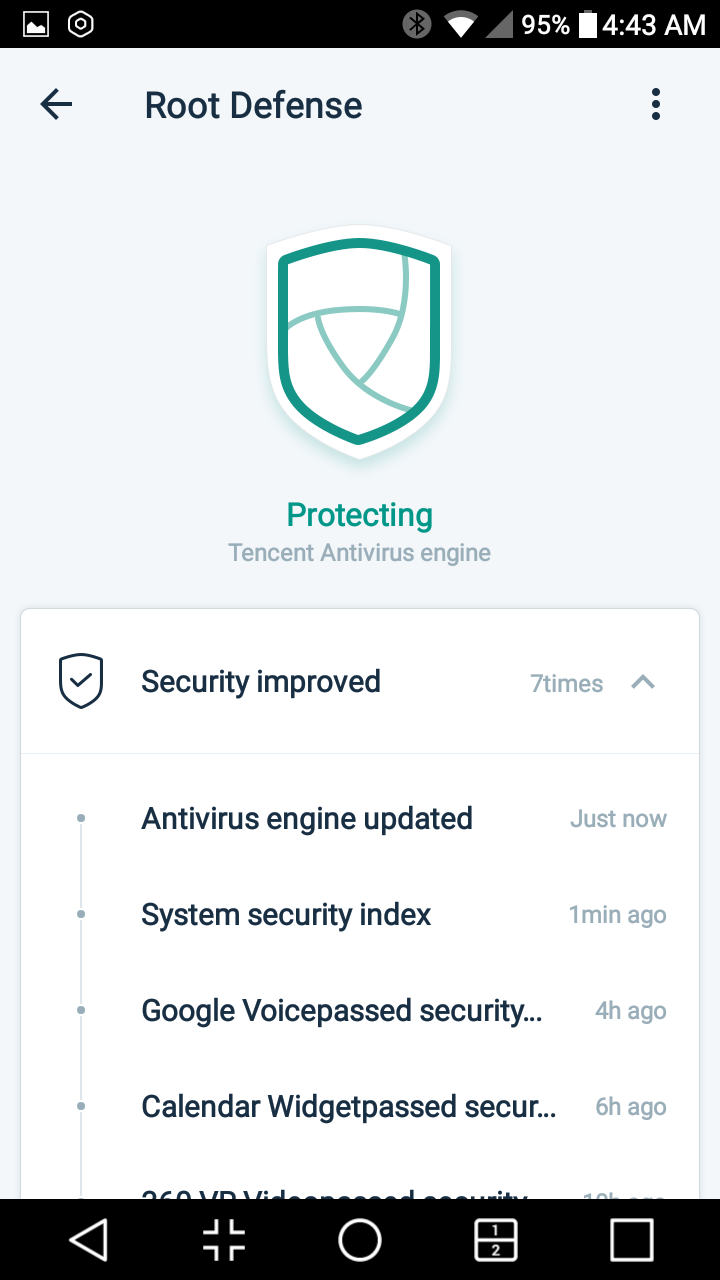Open the System security index entry
Image resolution: width=720 pixels, height=1280 pixels.
pyautogui.click(x=360, y=915)
